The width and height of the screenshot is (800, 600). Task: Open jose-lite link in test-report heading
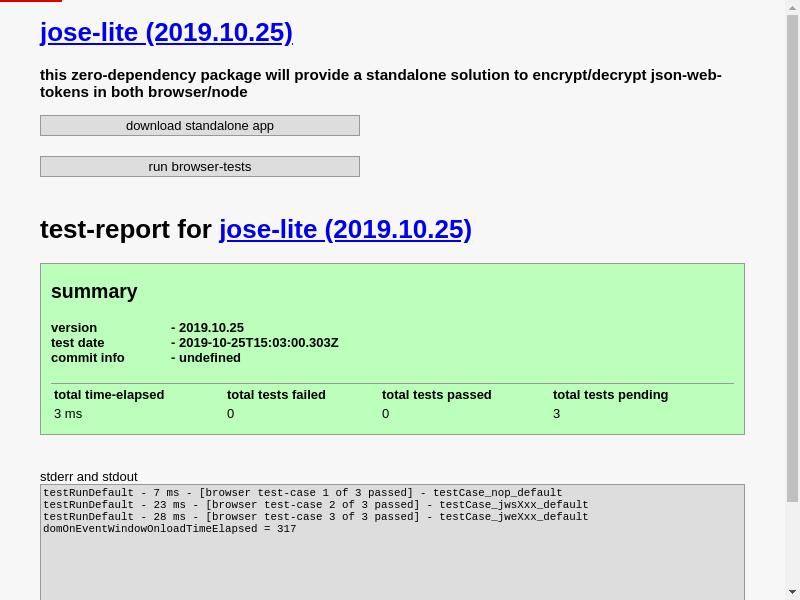click(345, 229)
